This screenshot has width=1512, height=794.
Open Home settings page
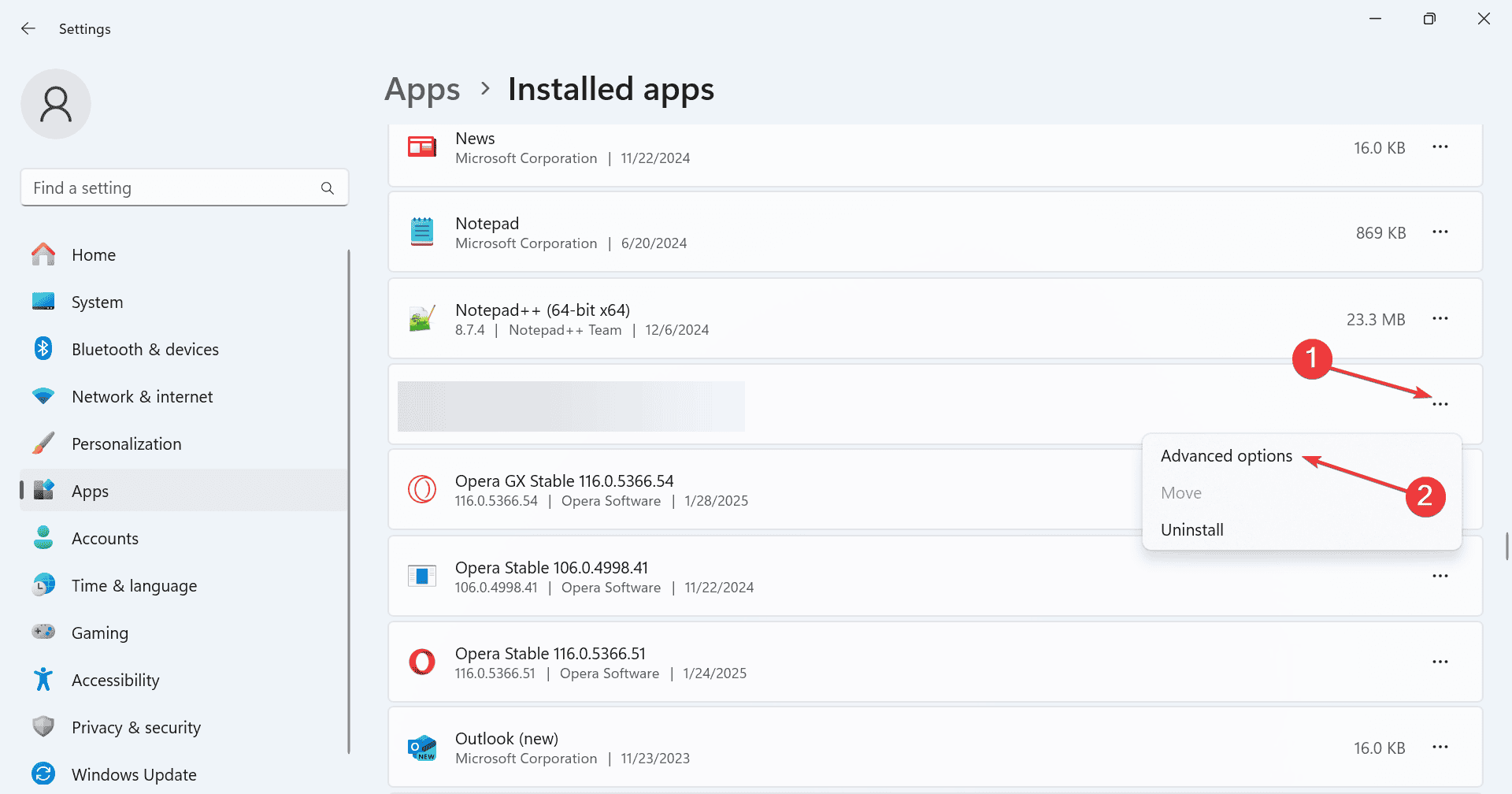[x=94, y=255]
